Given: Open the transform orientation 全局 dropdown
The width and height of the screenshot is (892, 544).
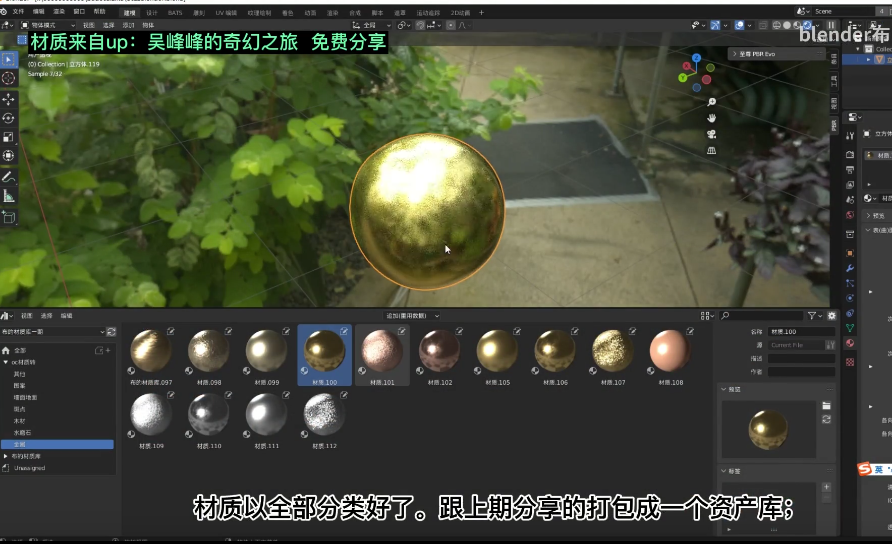Looking at the screenshot, I should [x=371, y=25].
